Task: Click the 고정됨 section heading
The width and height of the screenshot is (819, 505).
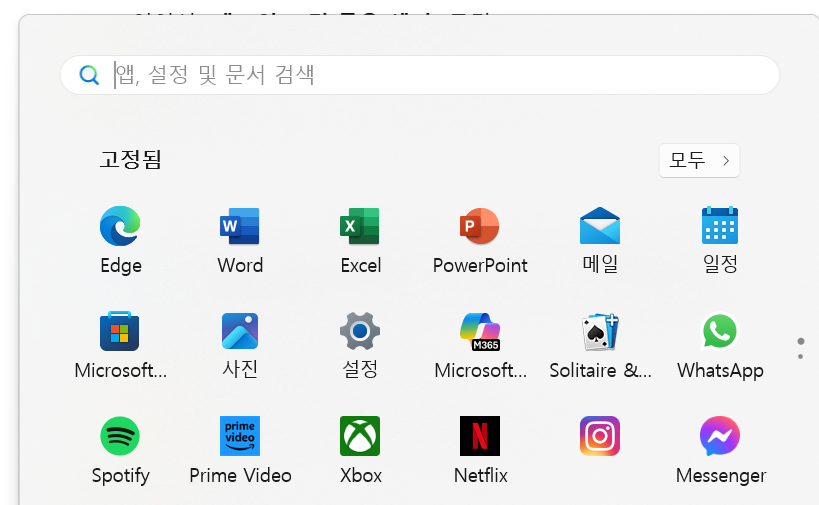Action: 131,159
